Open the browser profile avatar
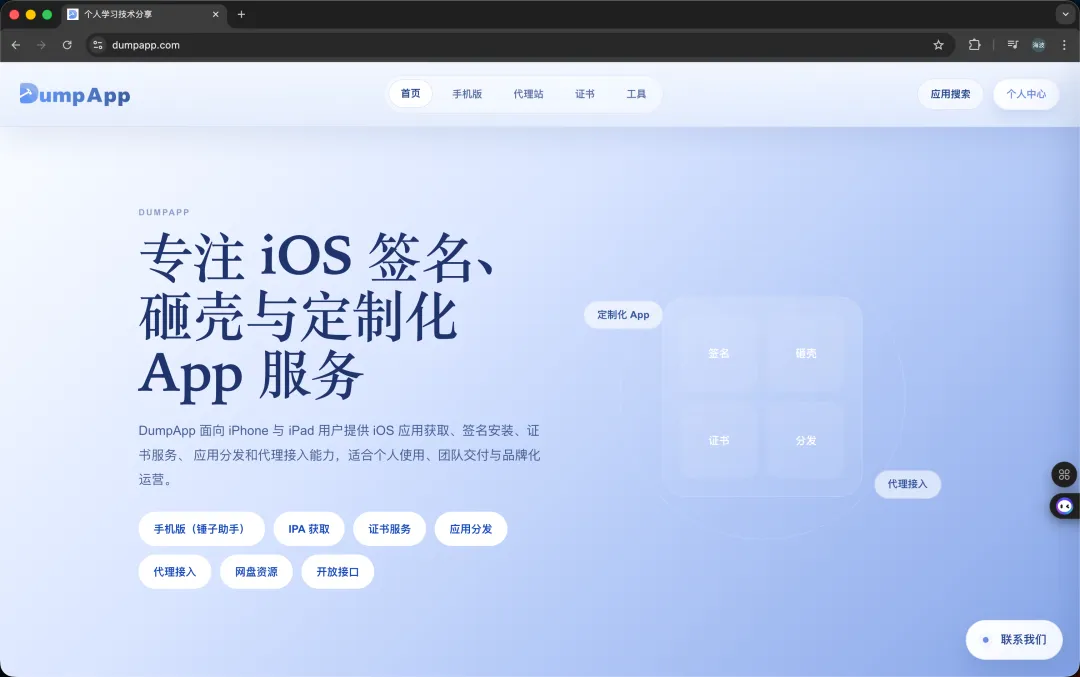Image resolution: width=1080 pixels, height=677 pixels. click(1038, 45)
